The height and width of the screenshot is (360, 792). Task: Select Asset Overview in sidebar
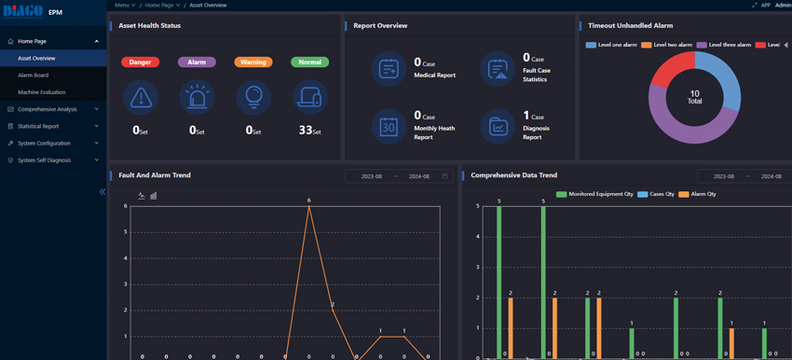[x=53, y=58]
